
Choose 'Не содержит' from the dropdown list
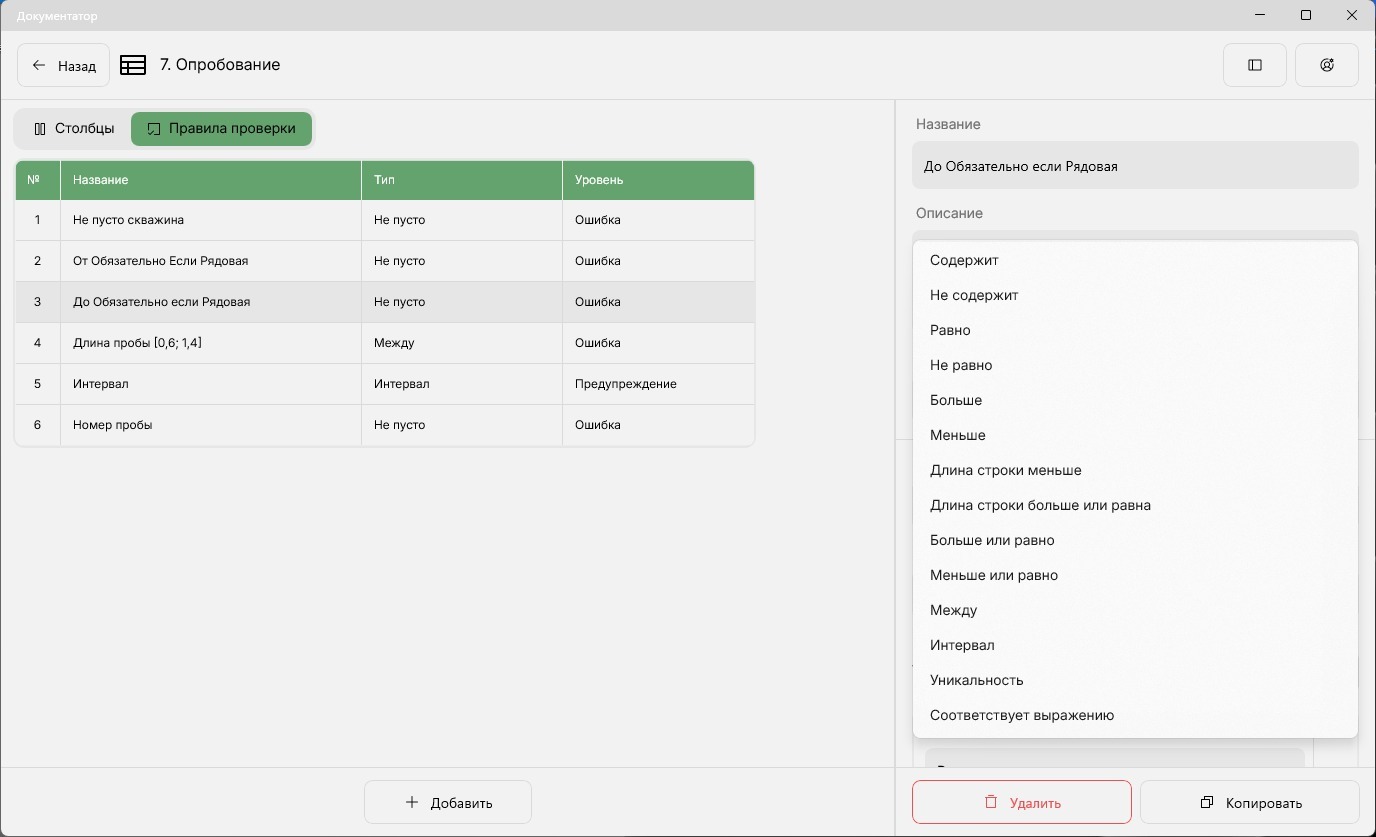tap(1135, 295)
